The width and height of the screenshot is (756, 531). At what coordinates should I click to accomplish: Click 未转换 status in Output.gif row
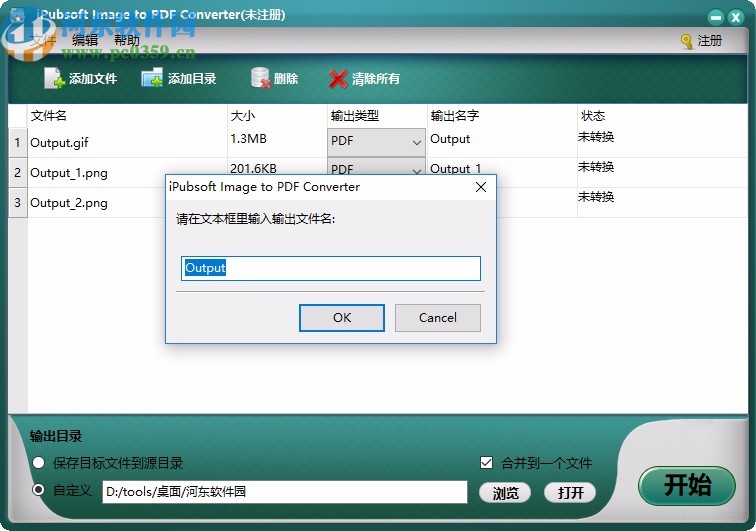click(596, 137)
